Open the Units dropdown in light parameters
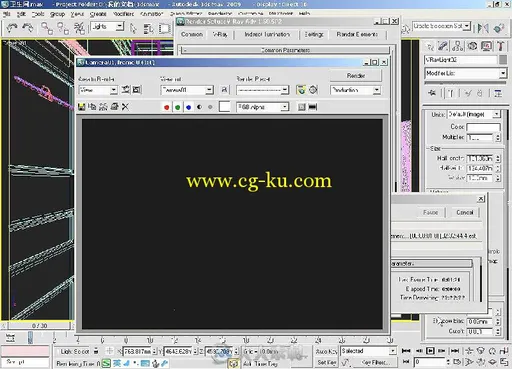 [496, 114]
